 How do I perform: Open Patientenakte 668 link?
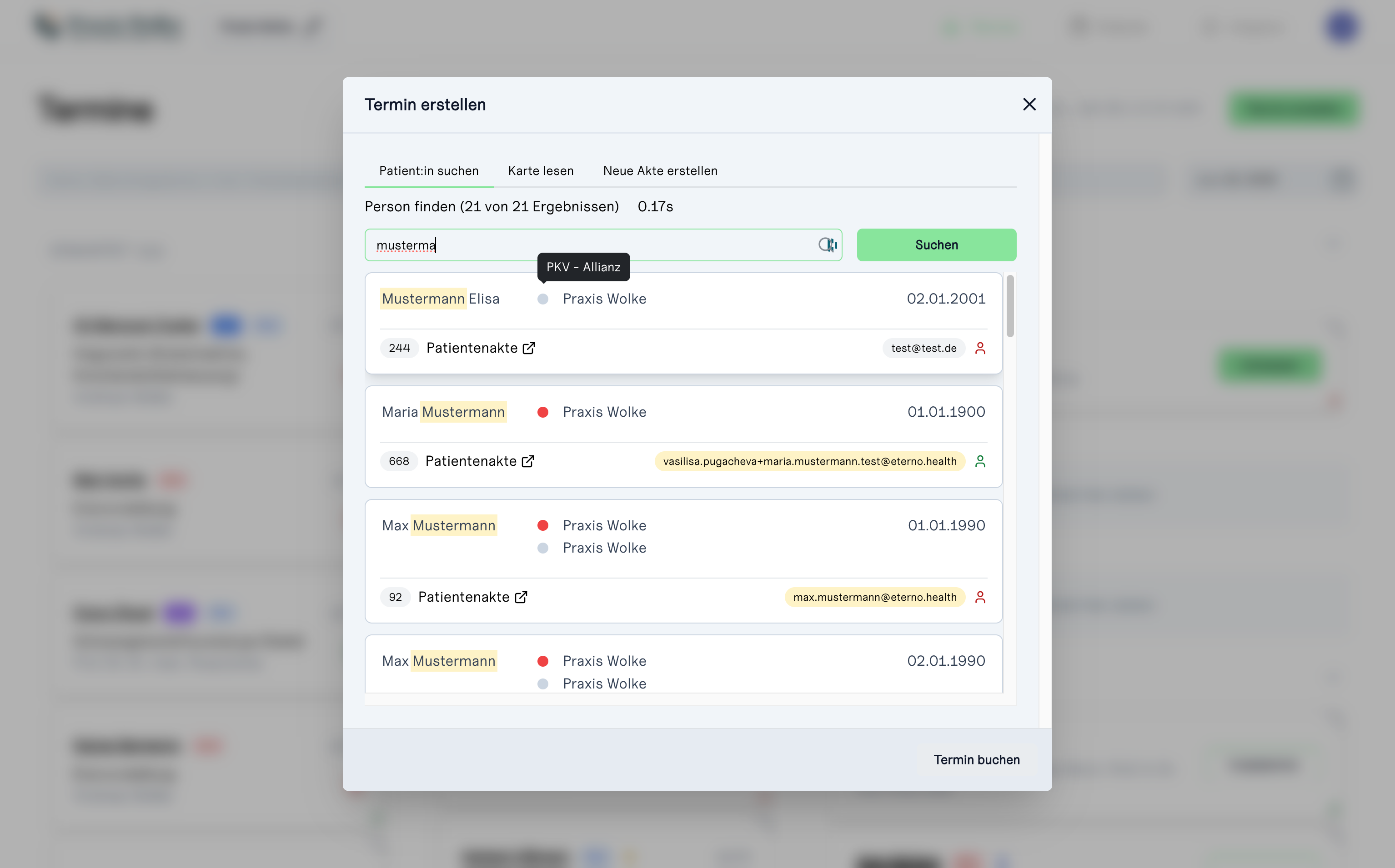[x=480, y=461]
